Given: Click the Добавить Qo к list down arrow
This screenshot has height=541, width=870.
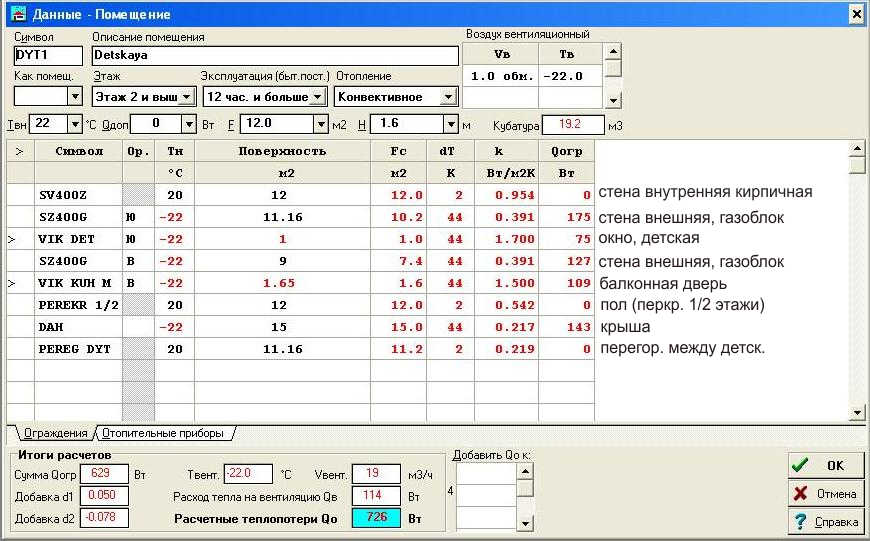Looking at the screenshot, I should coord(525,522).
